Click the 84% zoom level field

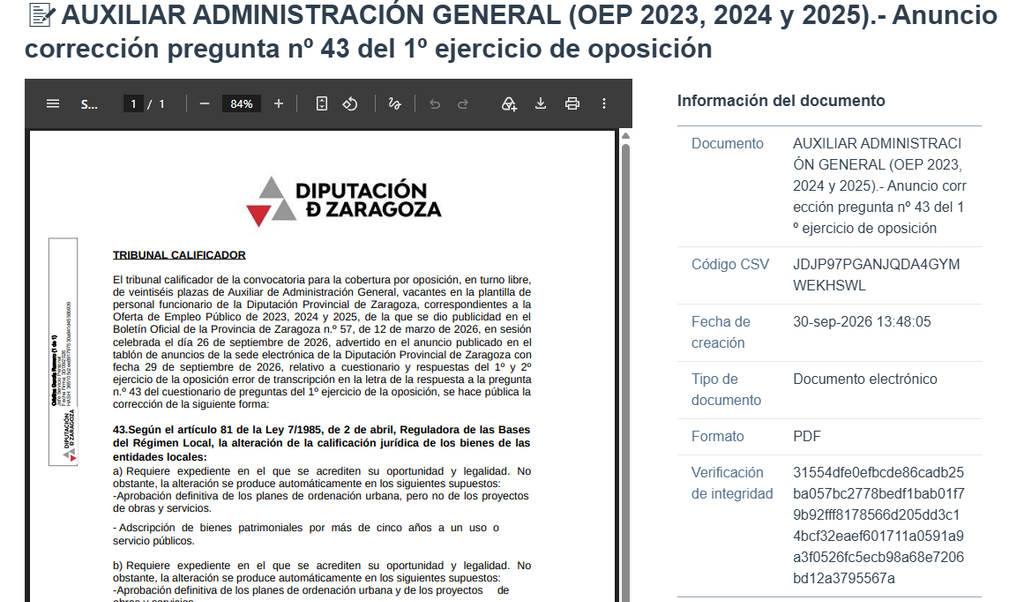pos(242,104)
